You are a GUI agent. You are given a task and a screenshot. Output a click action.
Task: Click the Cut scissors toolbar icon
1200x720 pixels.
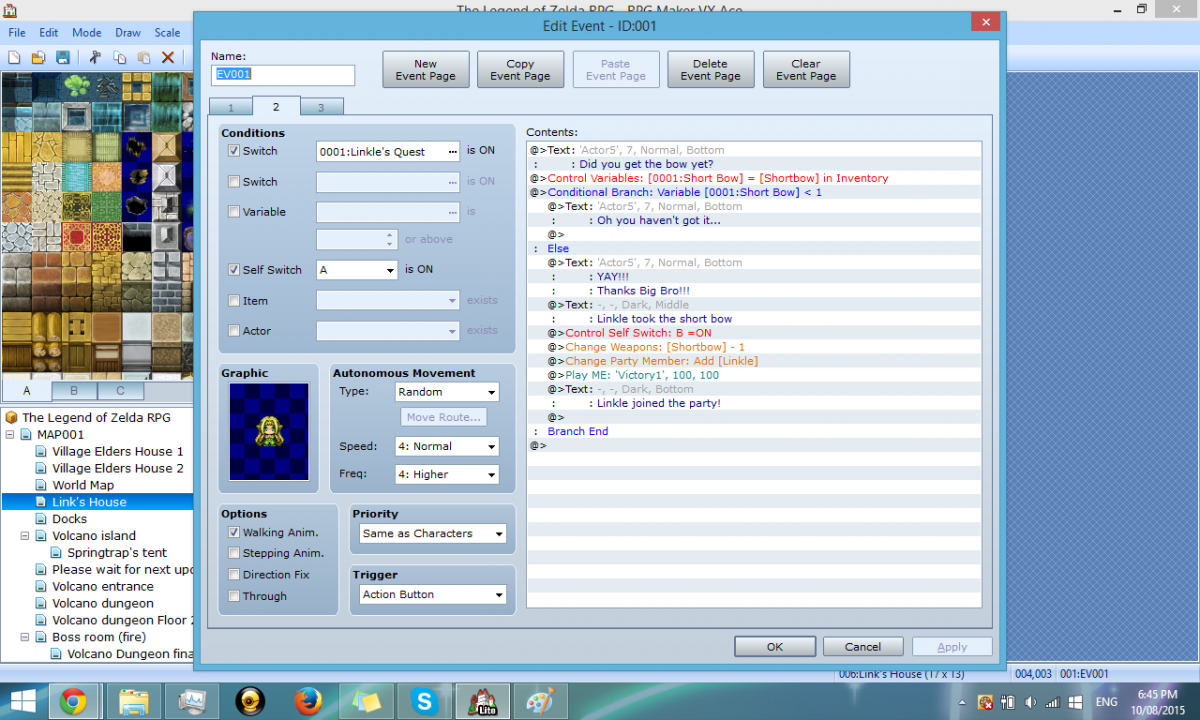point(96,58)
